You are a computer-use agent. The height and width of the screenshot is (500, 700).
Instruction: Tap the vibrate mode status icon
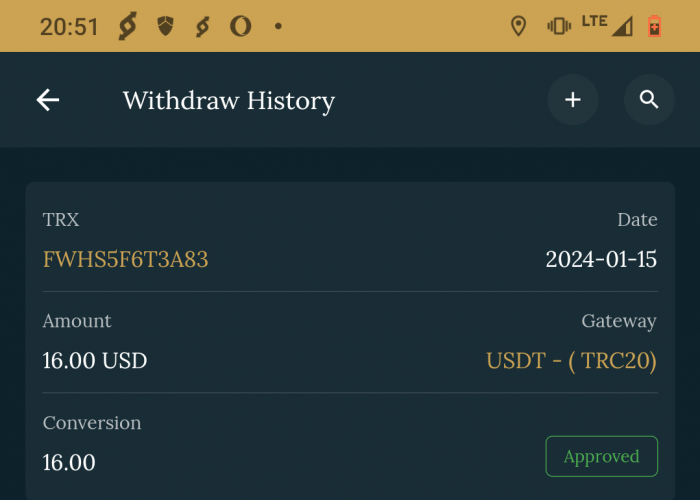click(559, 27)
